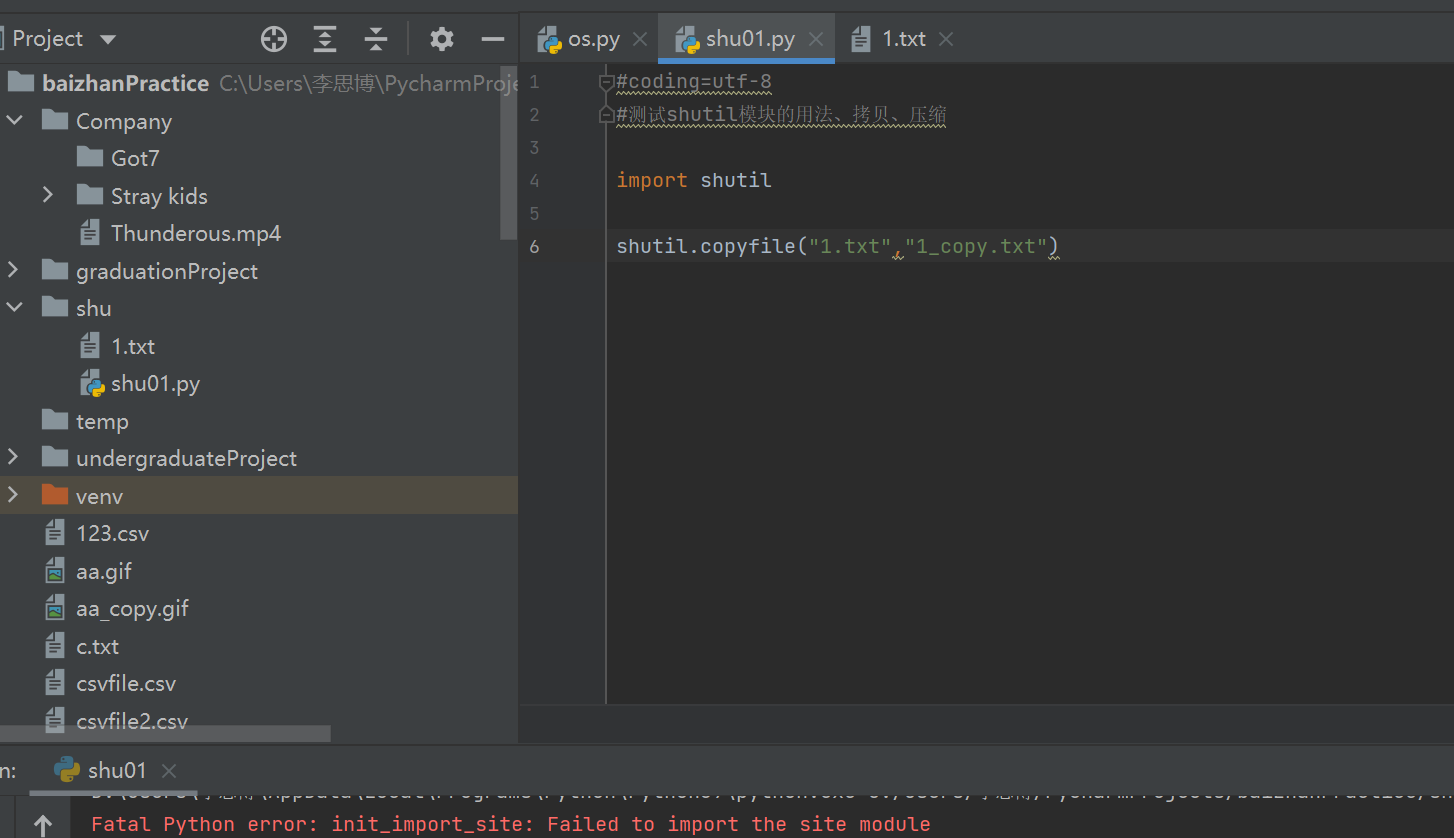Click the aa.gif image file icon

[56, 571]
